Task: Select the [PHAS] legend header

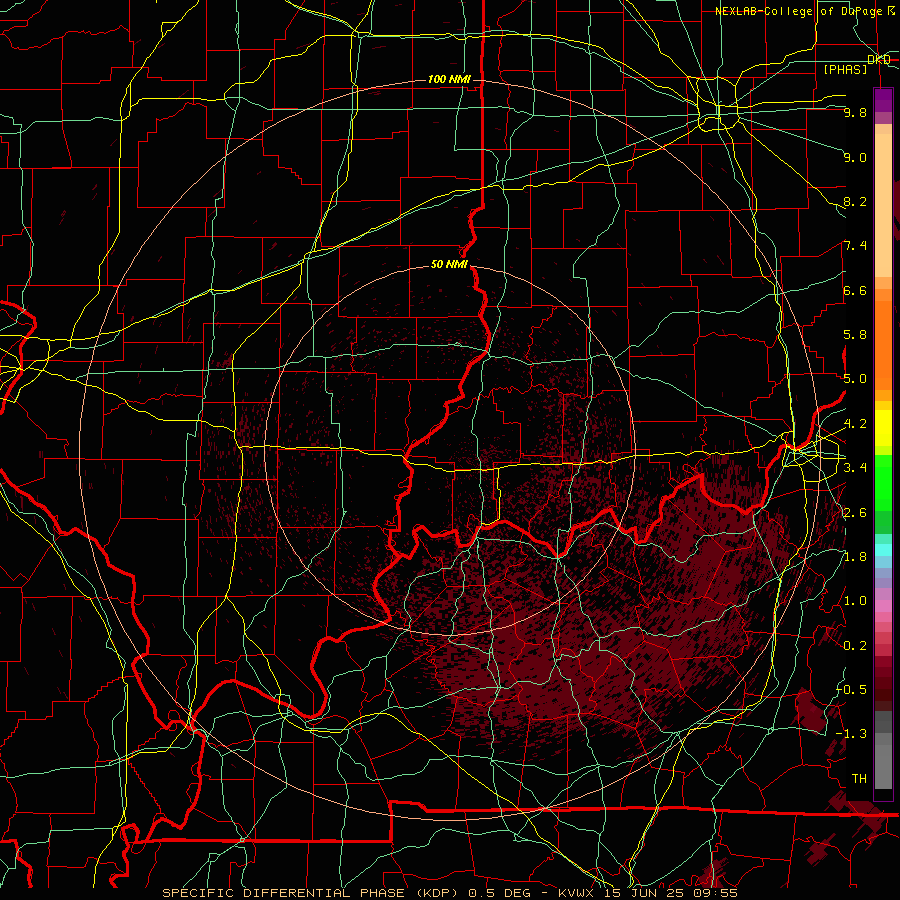Action: [845, 69]
